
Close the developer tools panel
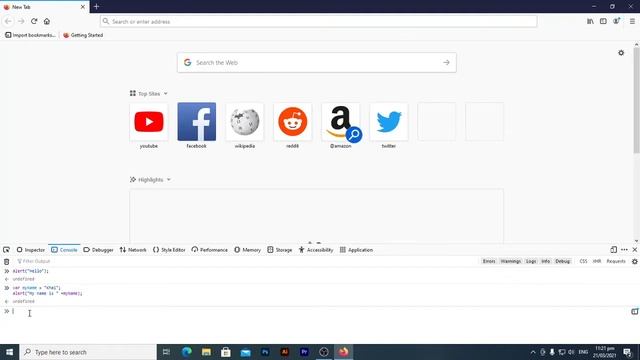(635, 250)
